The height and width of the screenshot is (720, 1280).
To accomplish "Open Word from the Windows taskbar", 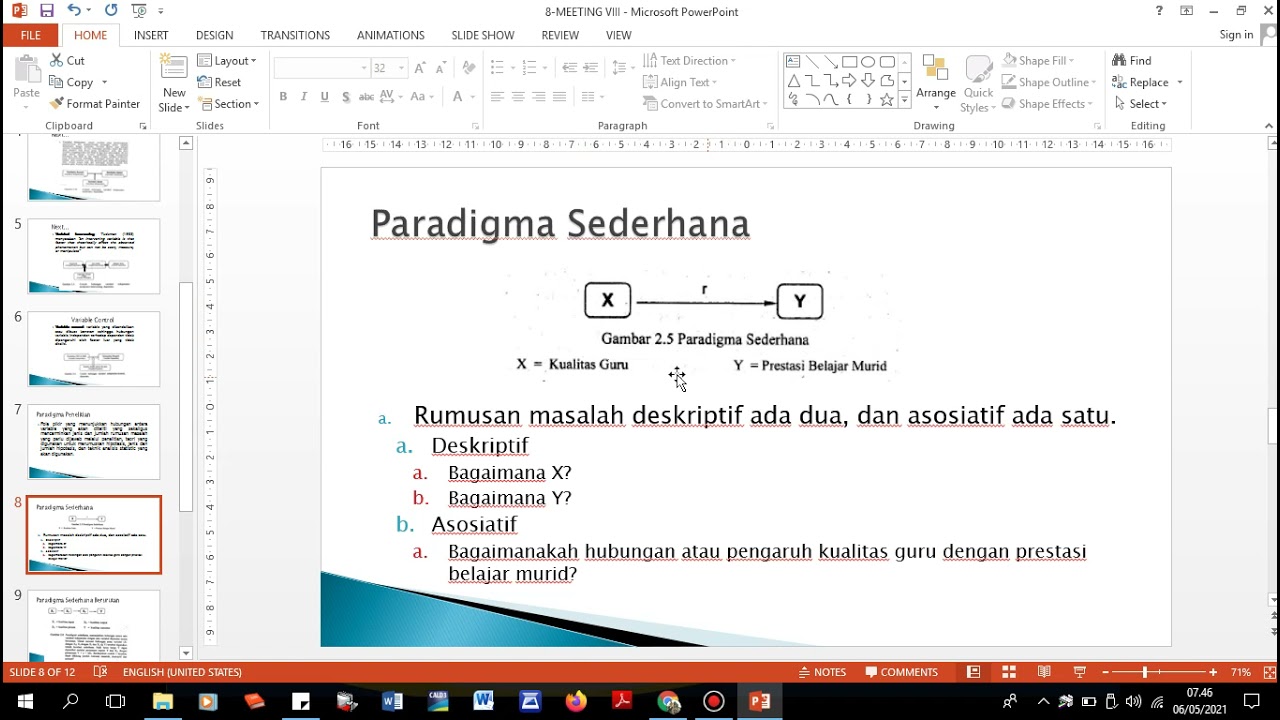I will click(392, 701).
